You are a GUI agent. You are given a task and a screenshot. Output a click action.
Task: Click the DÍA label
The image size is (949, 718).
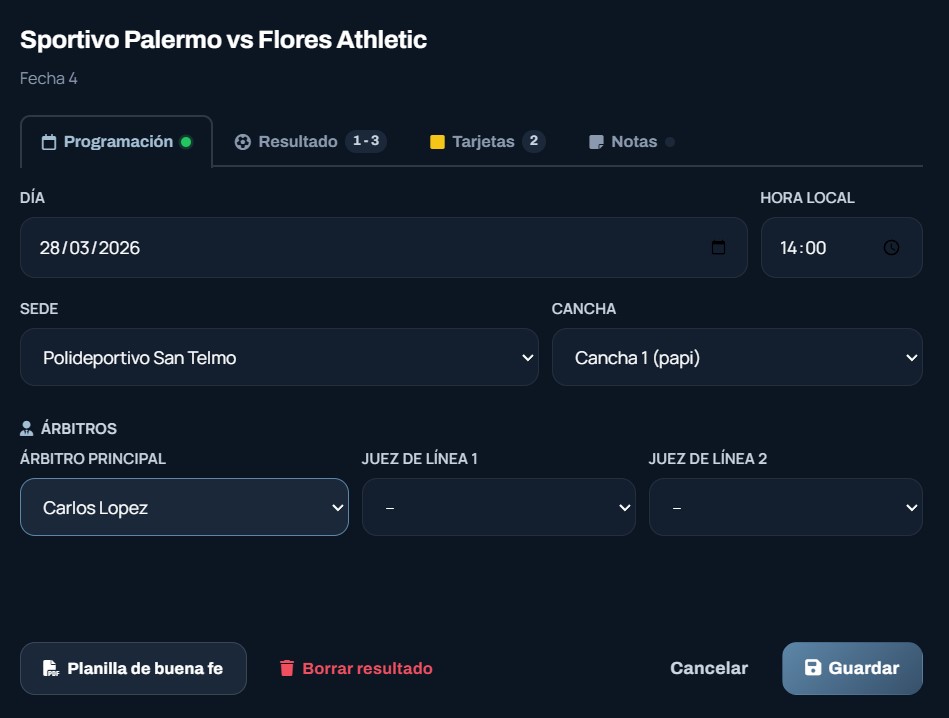32,198
